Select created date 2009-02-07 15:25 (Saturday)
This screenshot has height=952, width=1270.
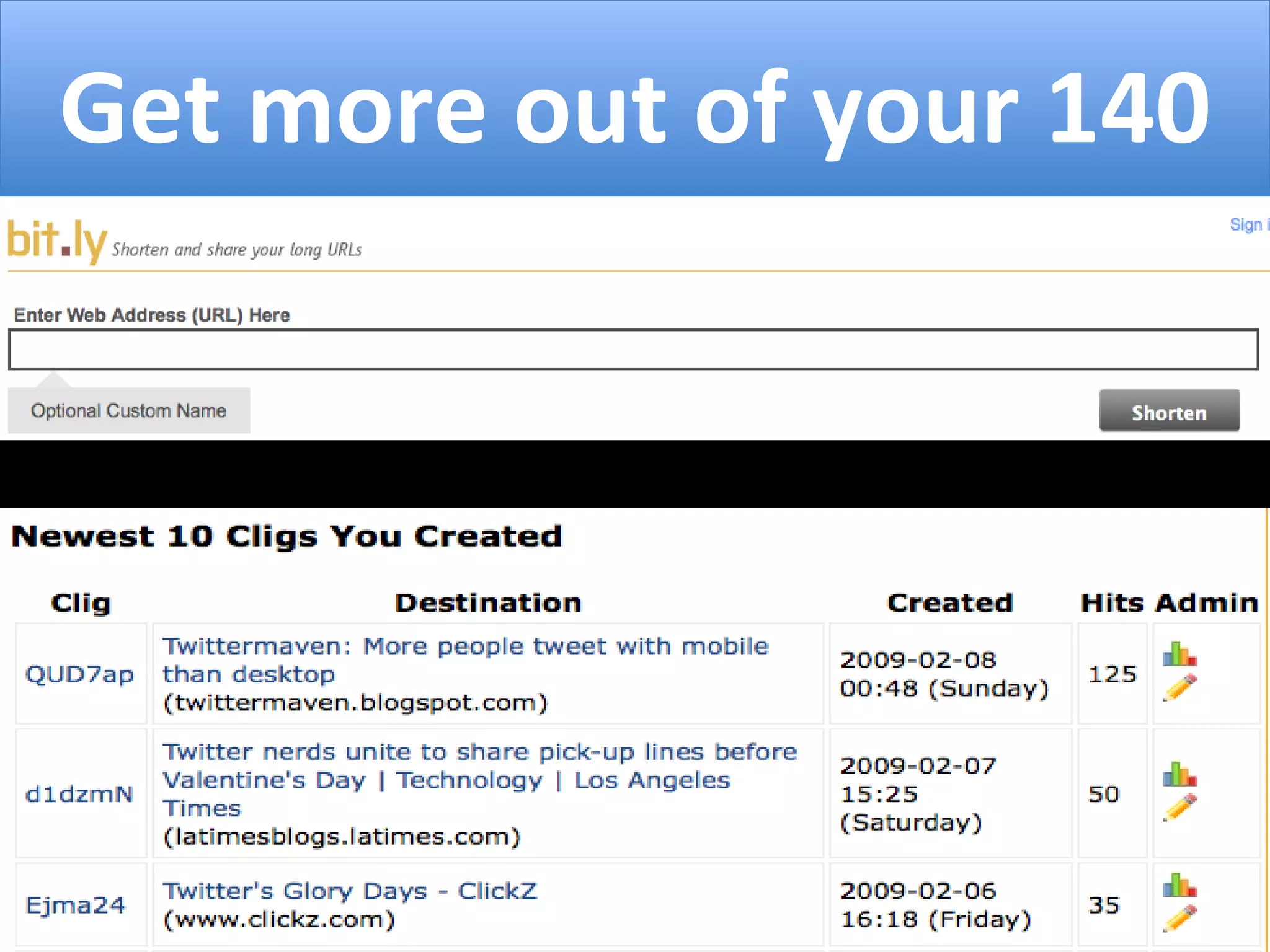(918, 794)
